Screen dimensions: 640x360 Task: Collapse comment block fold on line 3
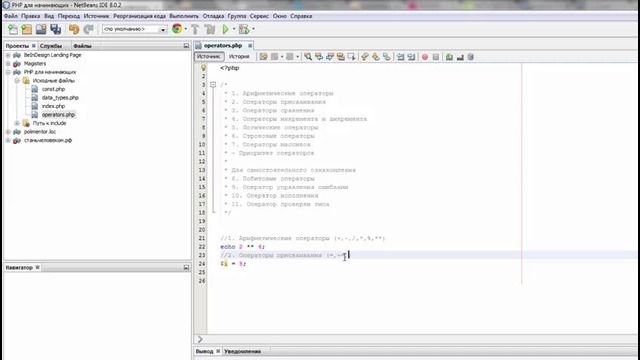(x=213, y=84)
